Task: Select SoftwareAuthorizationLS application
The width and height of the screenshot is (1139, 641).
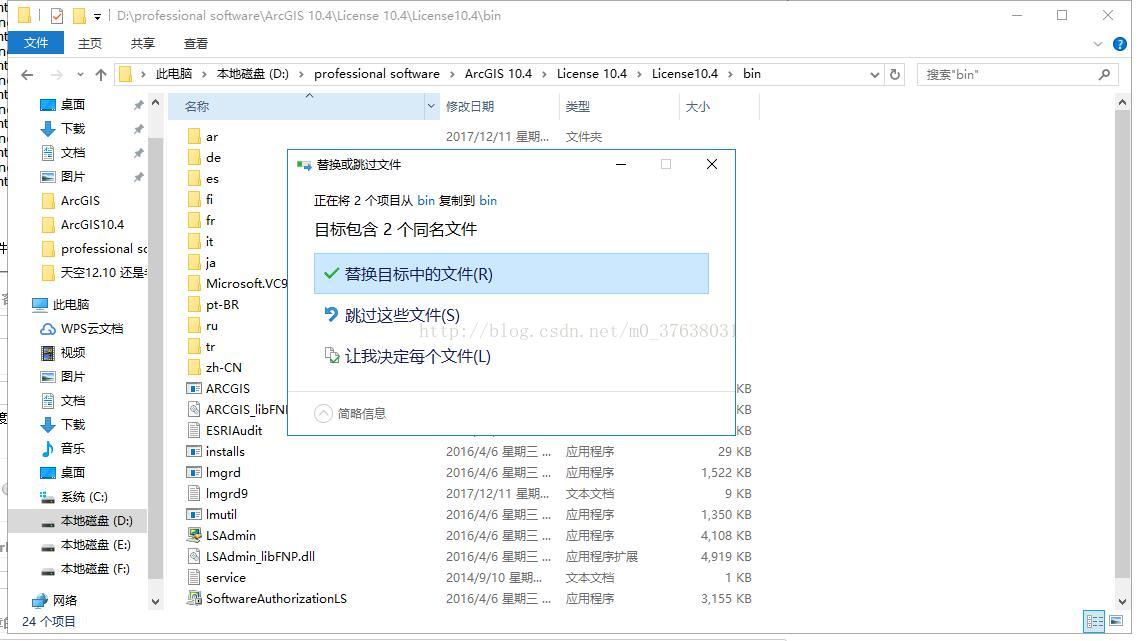Action: [x=276, y=599]
